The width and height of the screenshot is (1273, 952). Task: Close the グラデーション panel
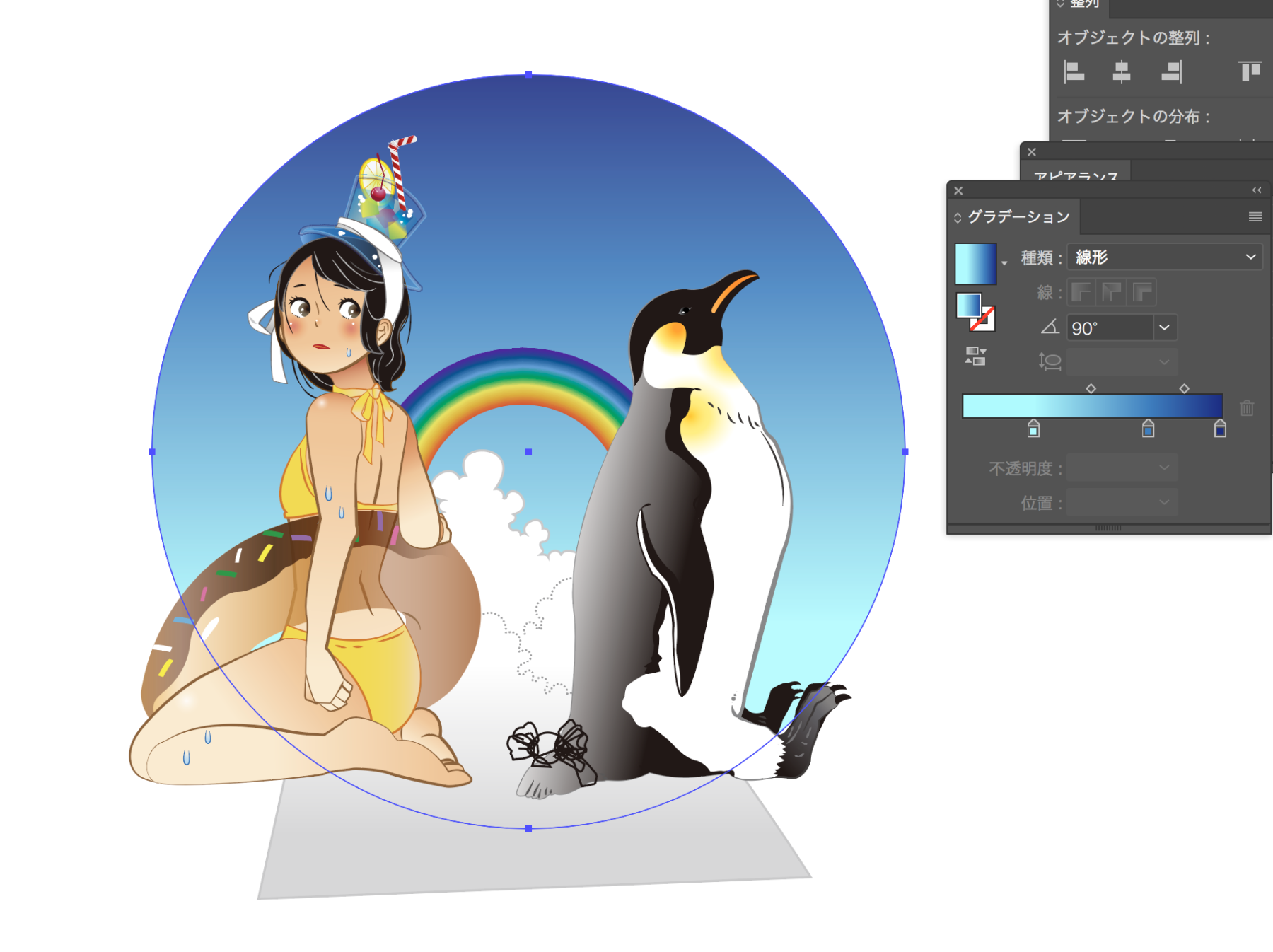[958, 190]
